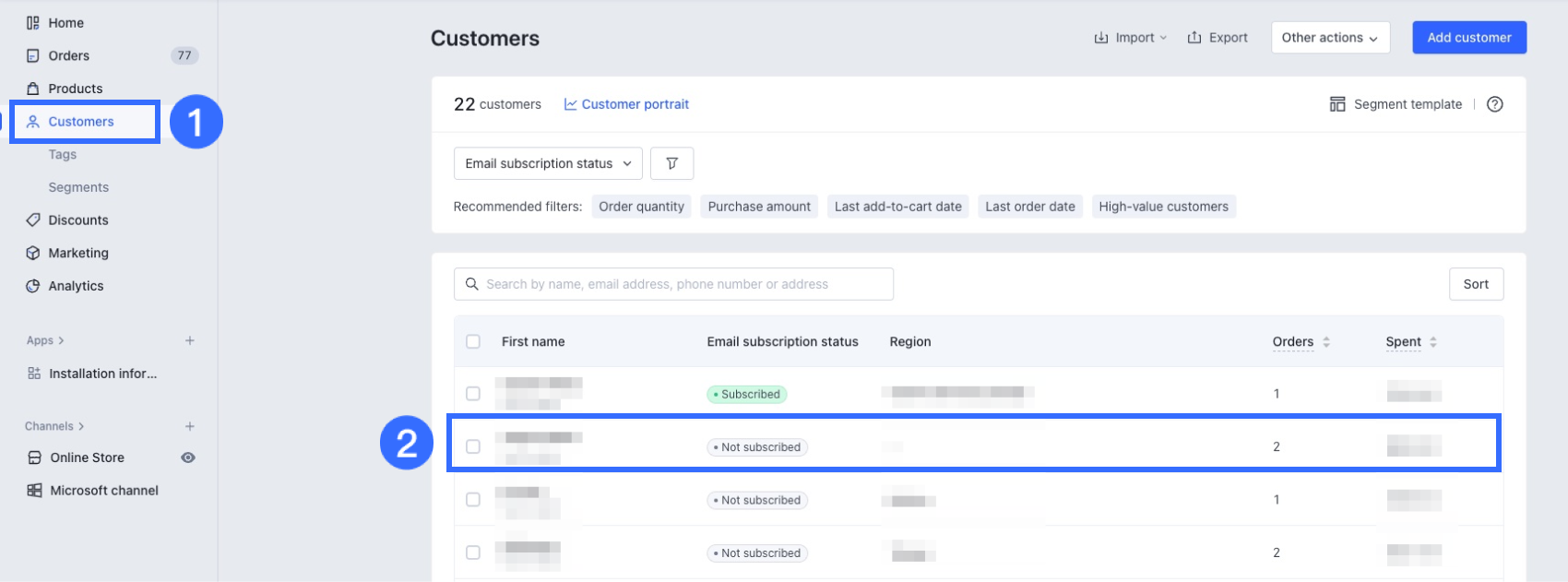Click the filter funnel icon
The image size is (1568, 582).
671,163
